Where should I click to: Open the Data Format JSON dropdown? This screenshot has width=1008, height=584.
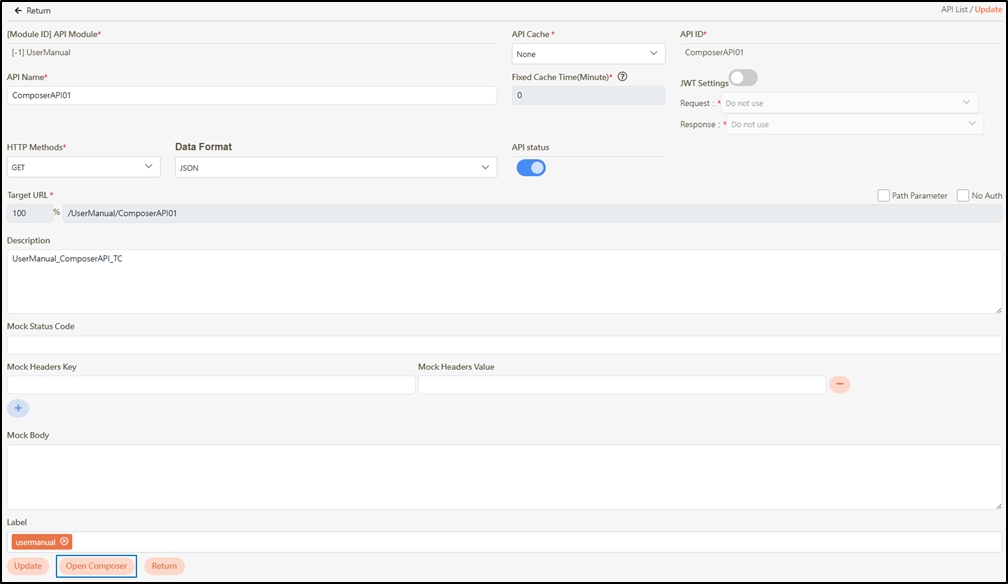(335, 168)
